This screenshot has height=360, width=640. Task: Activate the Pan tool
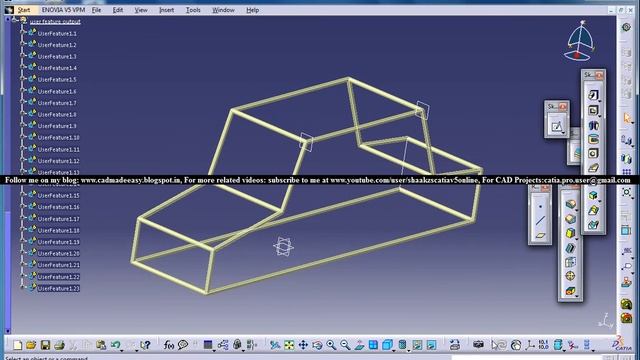[x=303, y=345]
